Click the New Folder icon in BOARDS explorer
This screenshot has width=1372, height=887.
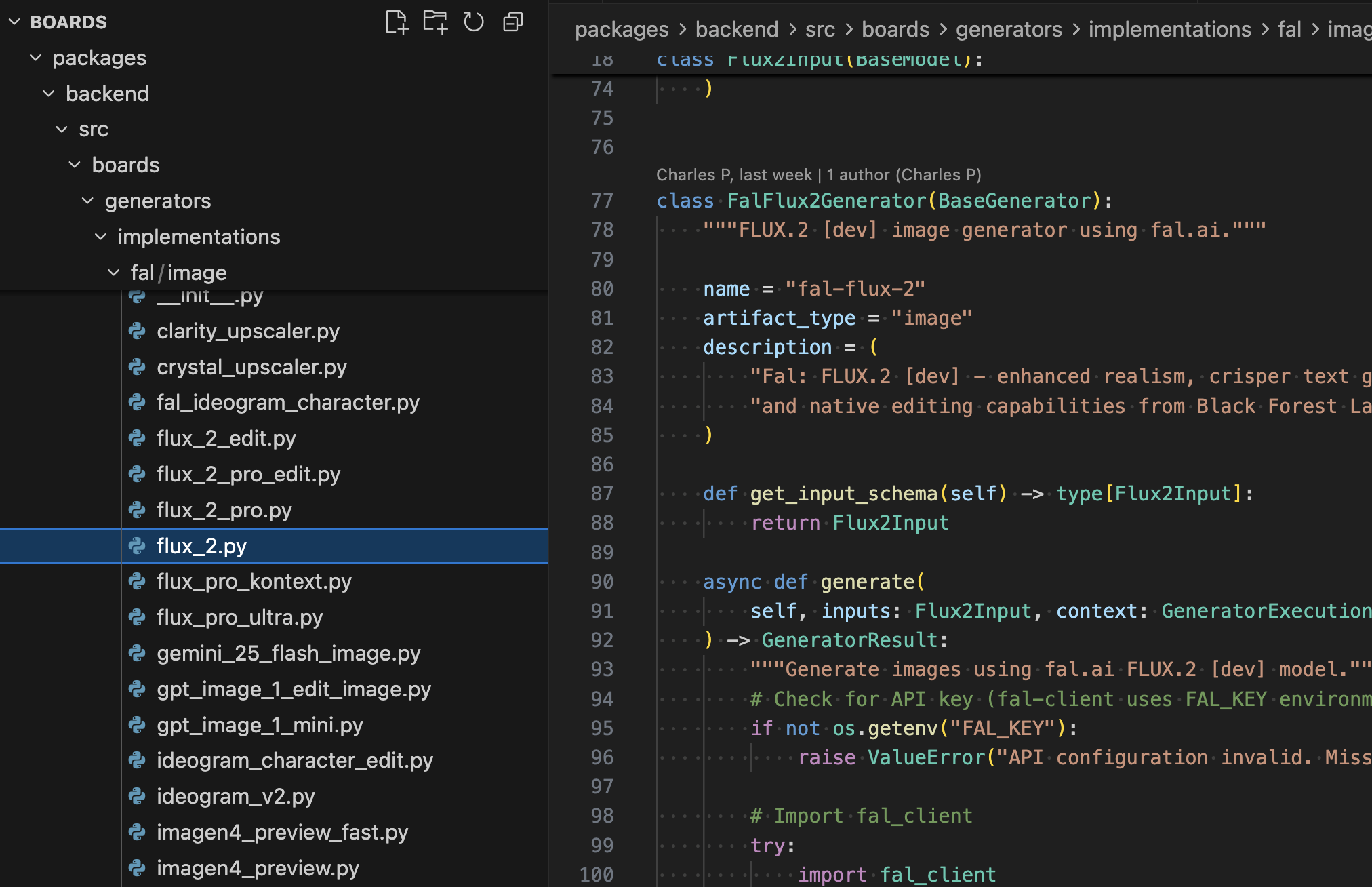[x=435, y=22]
